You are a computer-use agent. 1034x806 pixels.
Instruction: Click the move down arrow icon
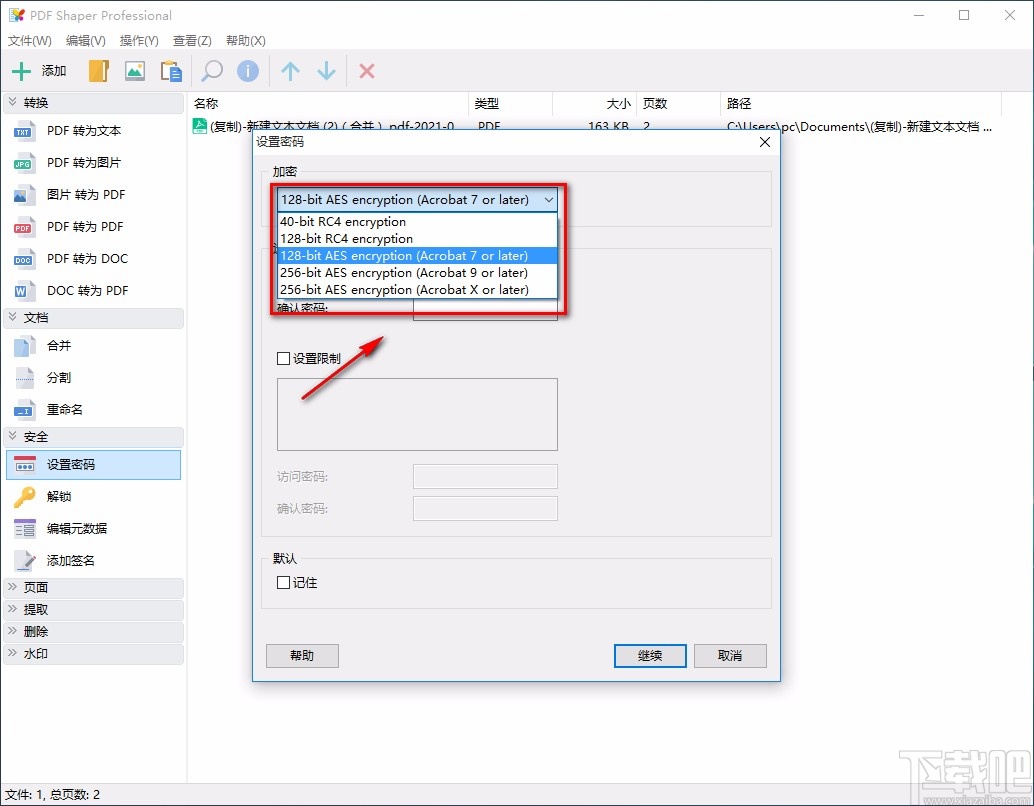pos(326,71)
